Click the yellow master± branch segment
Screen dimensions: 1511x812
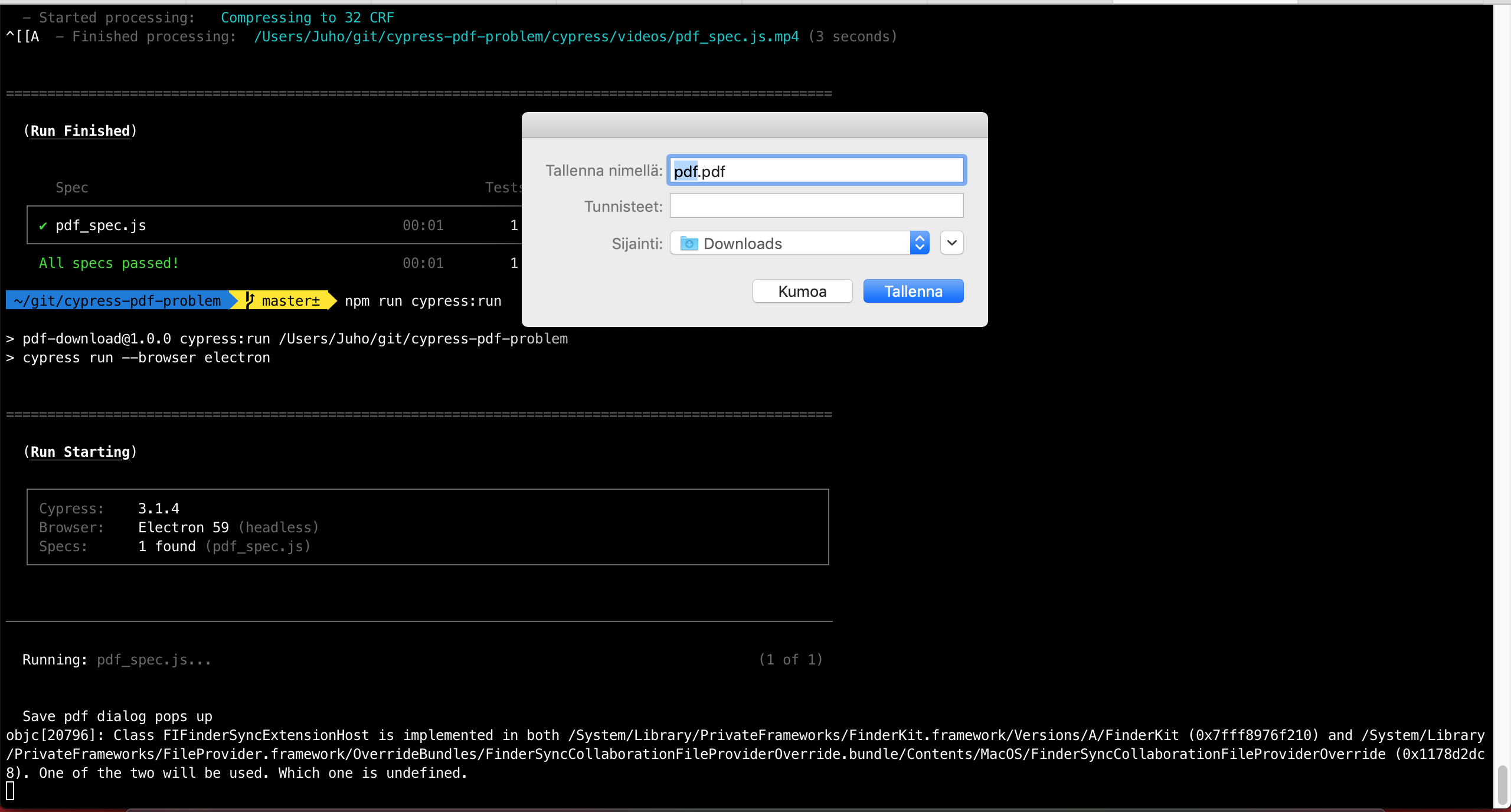pyautogui.click(x=290, y=301)
